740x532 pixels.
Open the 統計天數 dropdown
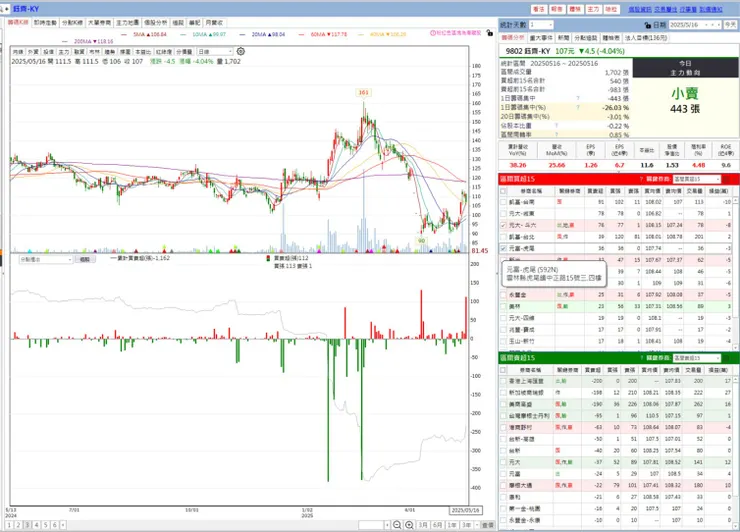coord(541,25)
